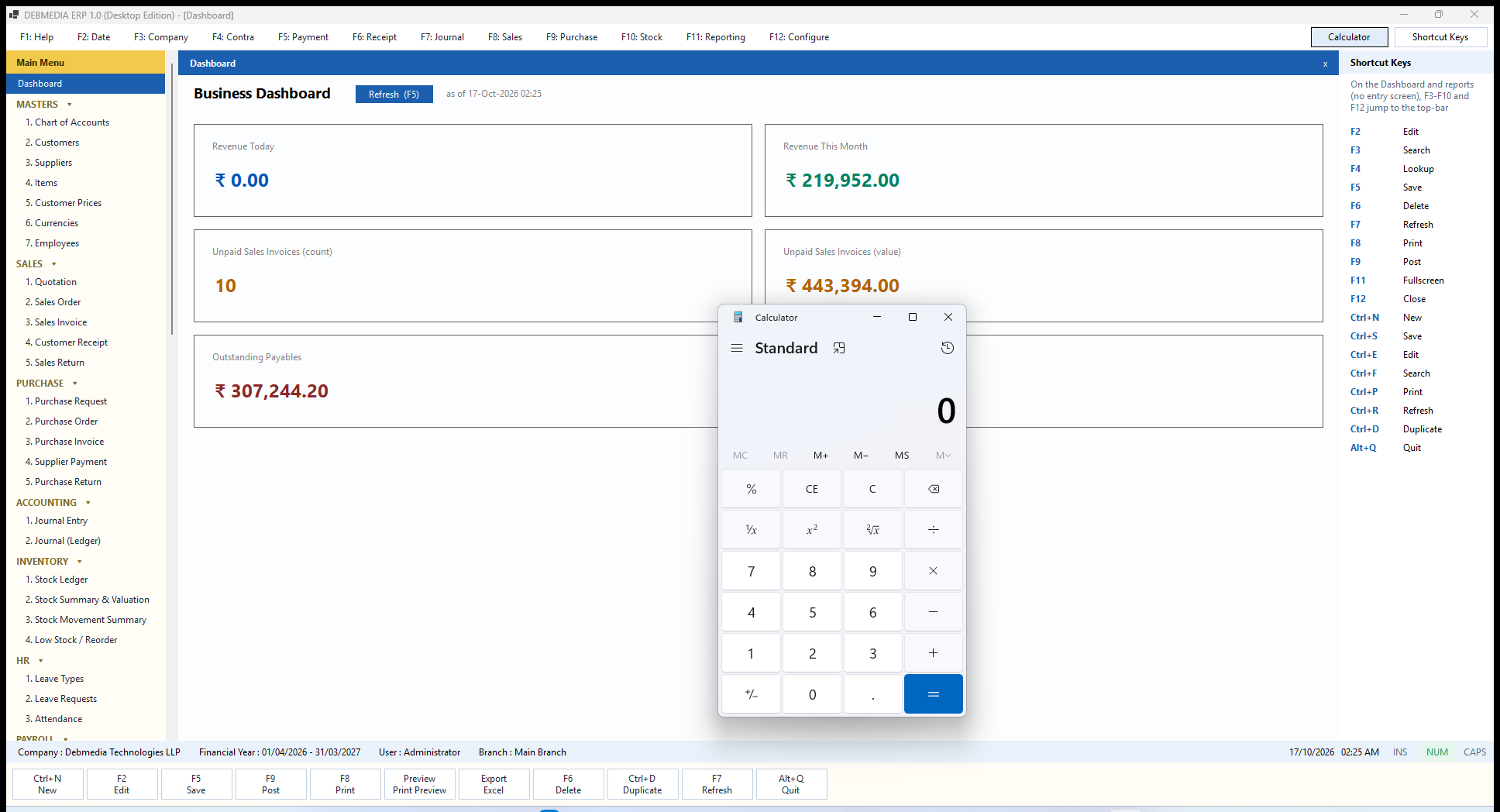
Task: Click the Shortcut Keys button
Action: click(1440, 37)
